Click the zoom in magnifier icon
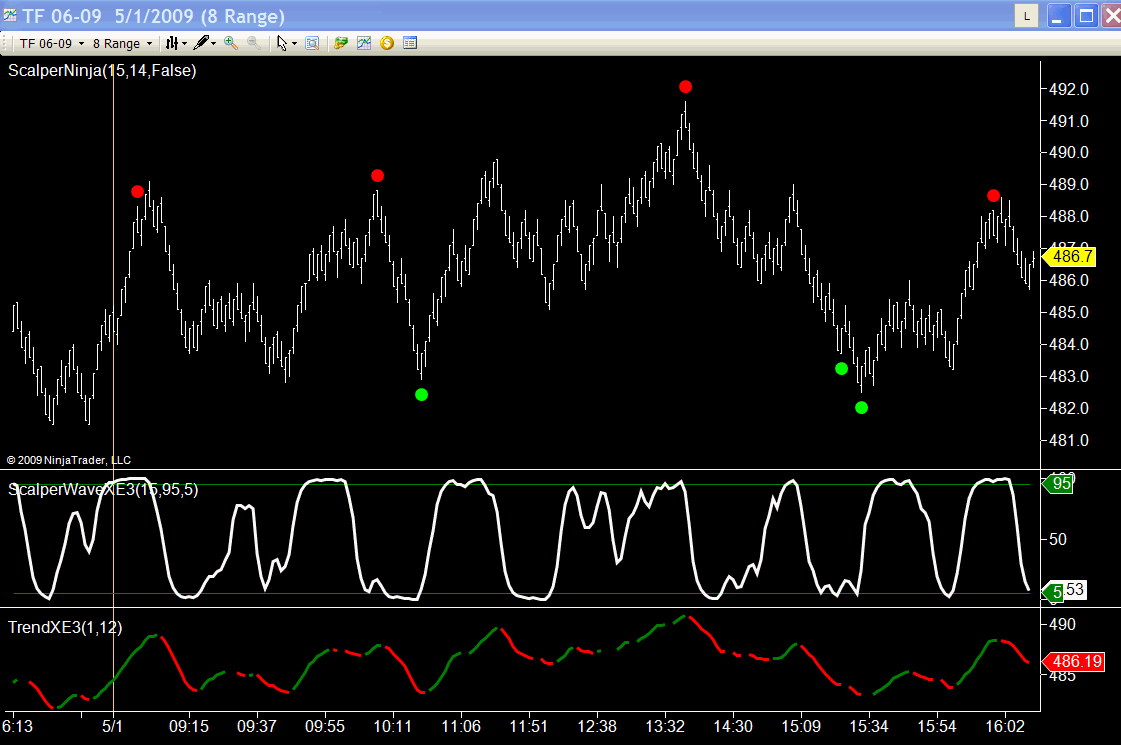1121x745 pixels. (230, 43)
